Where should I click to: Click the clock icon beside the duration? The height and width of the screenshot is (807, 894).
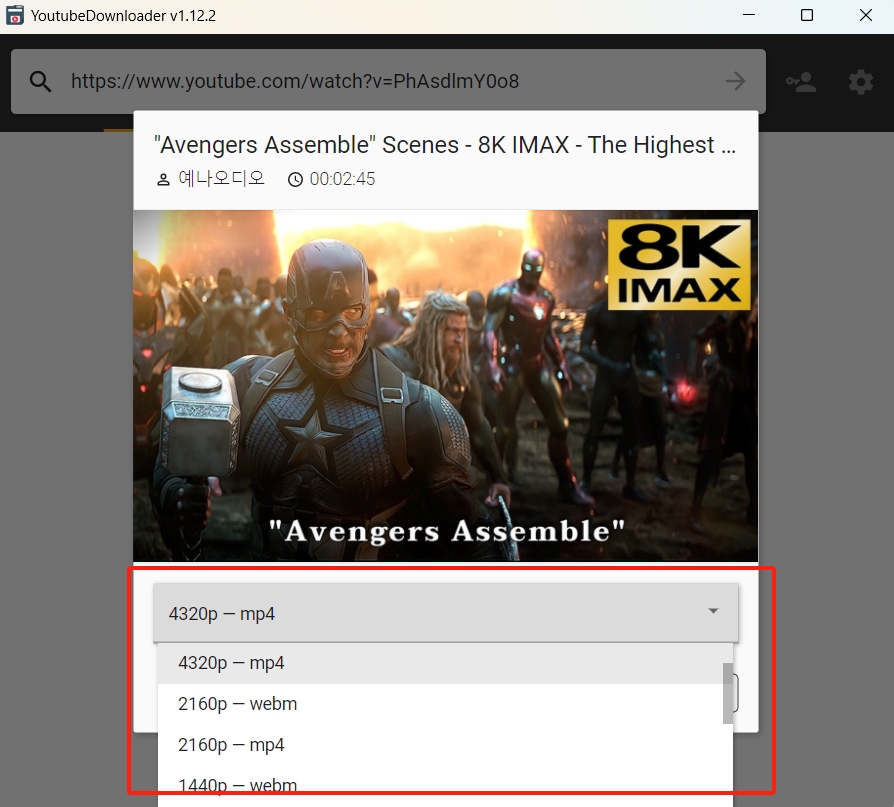click(x=295, y=180)
